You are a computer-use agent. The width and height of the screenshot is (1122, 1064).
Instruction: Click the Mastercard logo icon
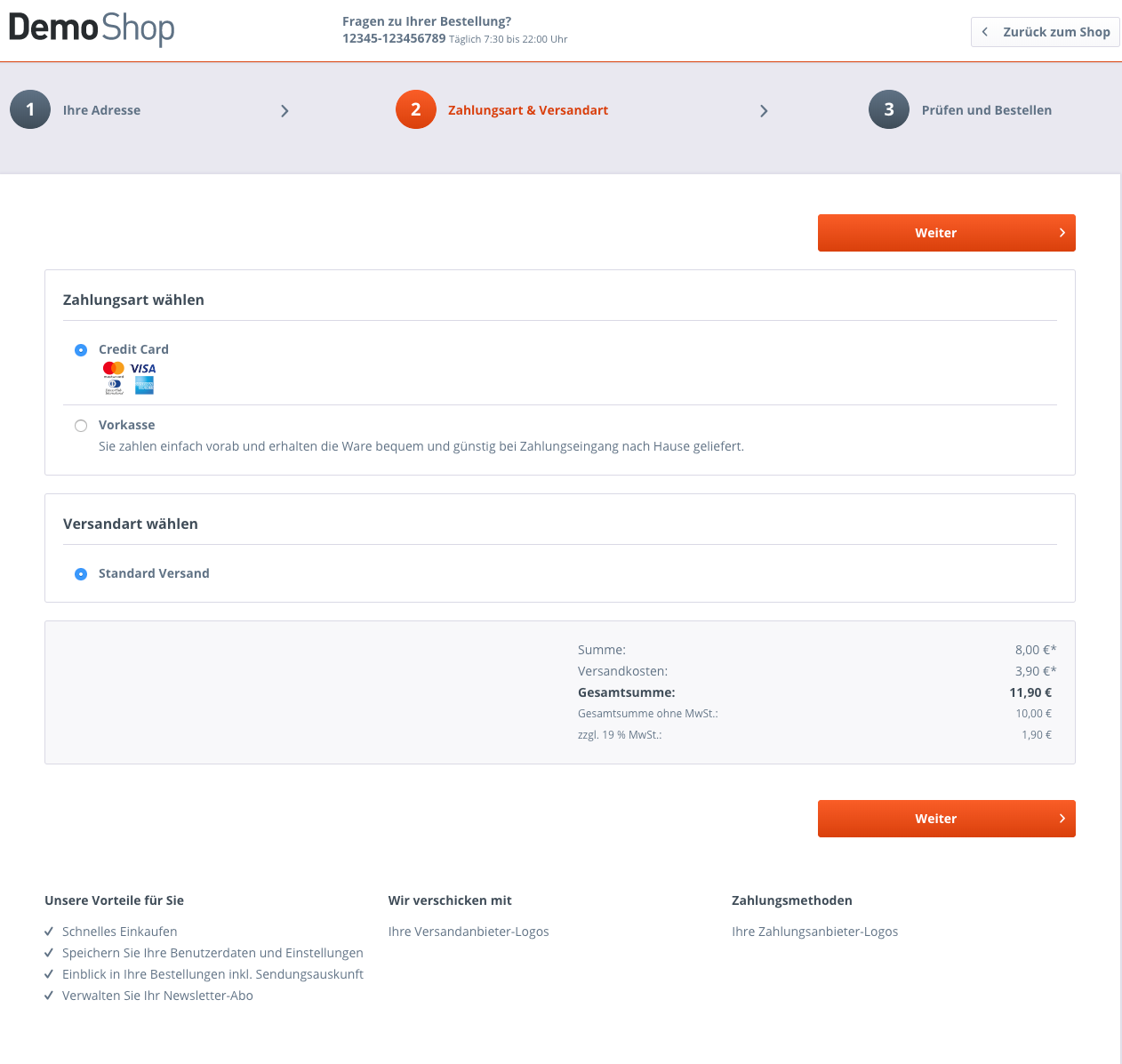point(114,369)
